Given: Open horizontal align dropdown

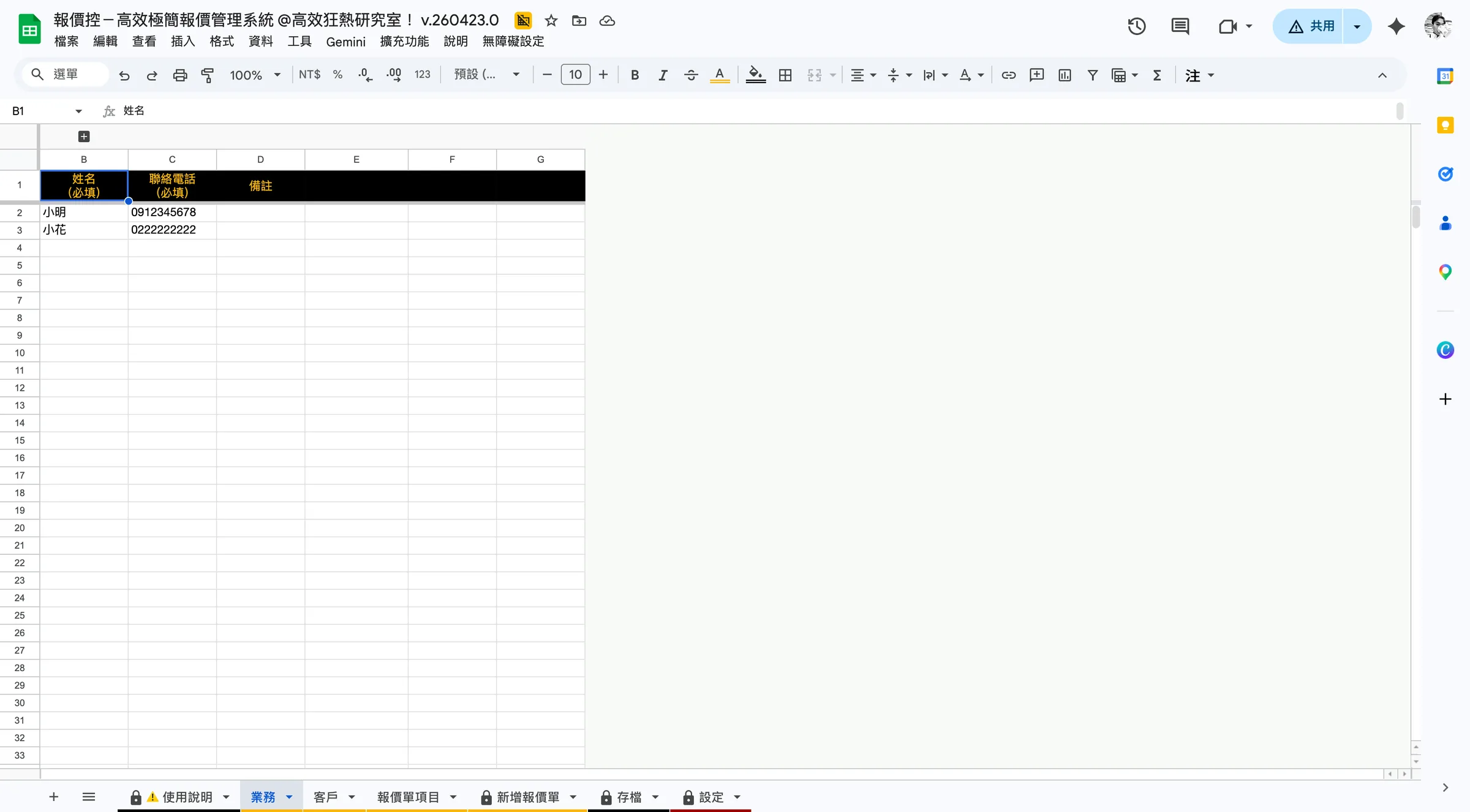Looking at the screenshot, I should [x=863, y=75].
